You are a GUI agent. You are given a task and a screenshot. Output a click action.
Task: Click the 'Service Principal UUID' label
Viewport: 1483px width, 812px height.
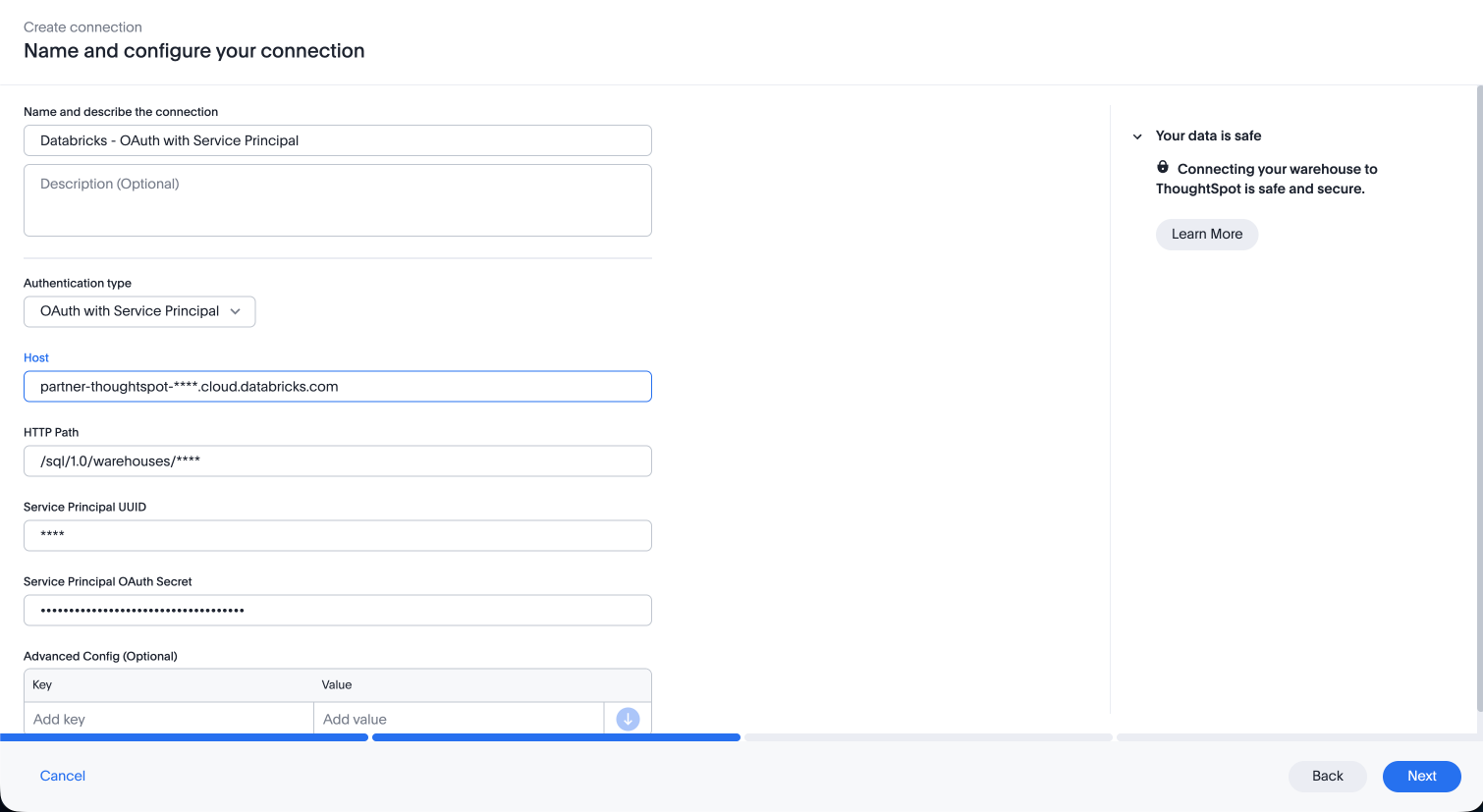pyautogui.click(x=84, y=507)
